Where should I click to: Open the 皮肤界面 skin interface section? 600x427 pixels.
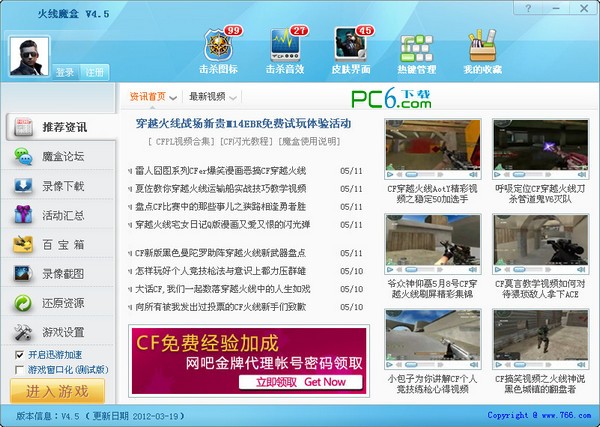[x=351, y=51]
